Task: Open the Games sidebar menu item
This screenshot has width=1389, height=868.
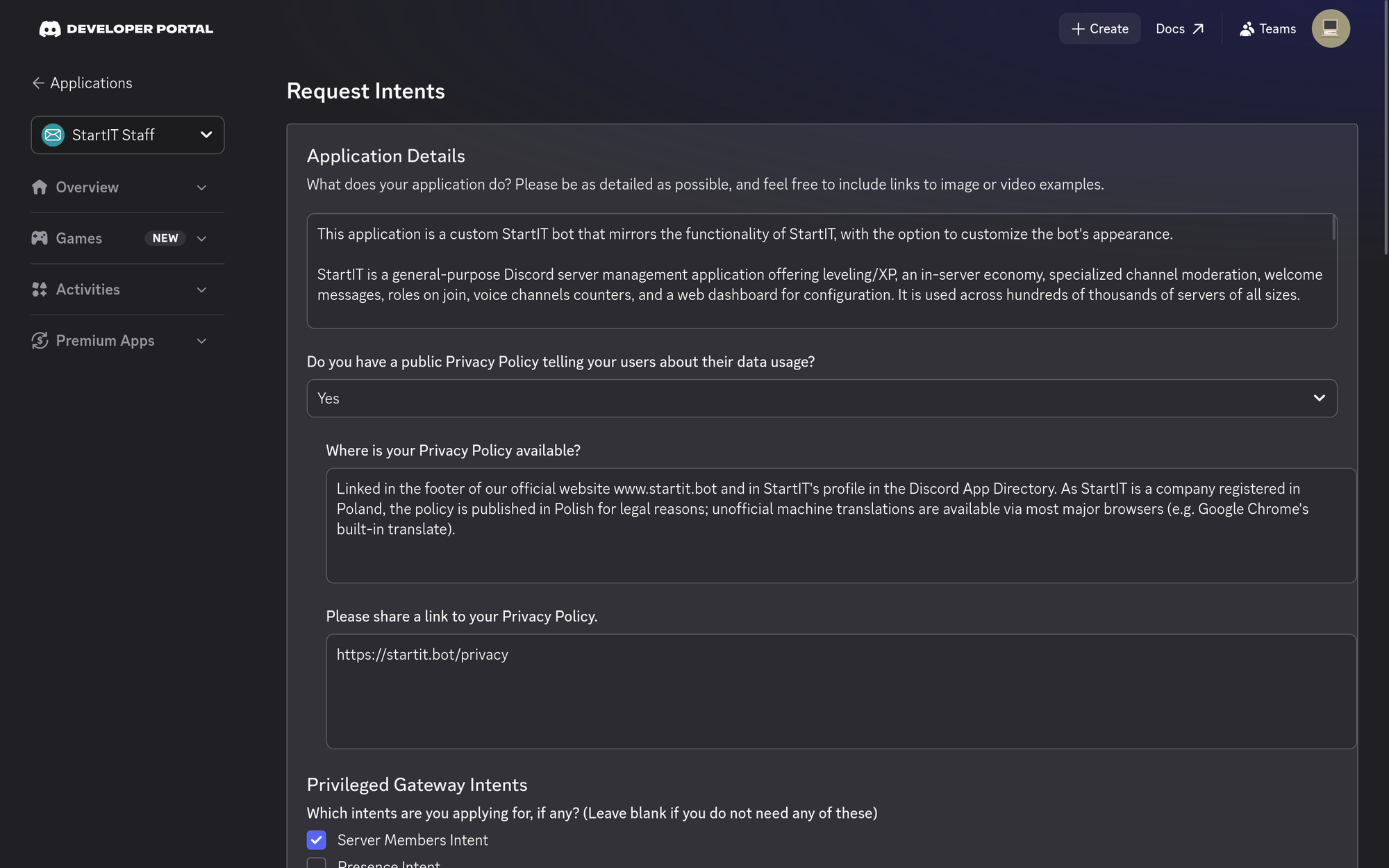Action: [x=128, y=238]
